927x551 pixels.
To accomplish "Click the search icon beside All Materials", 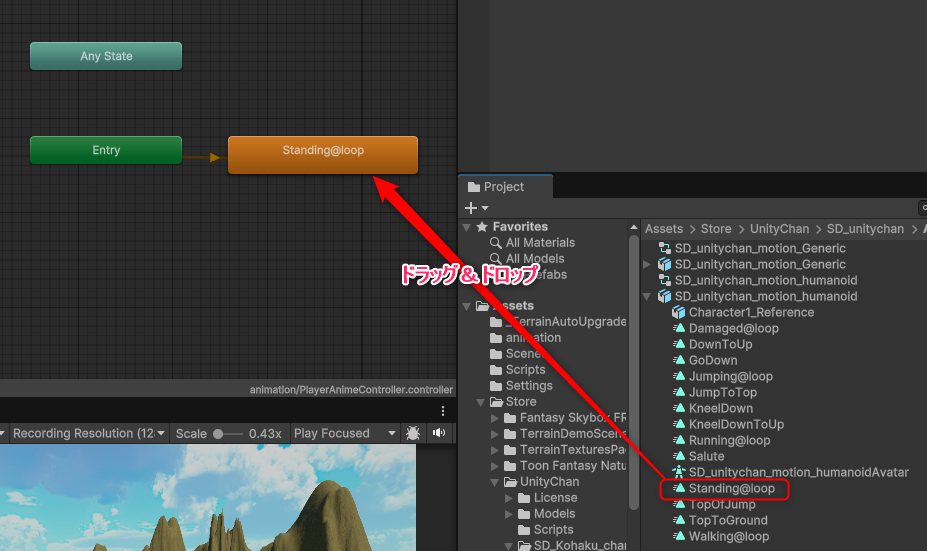I will click(495, 242).
